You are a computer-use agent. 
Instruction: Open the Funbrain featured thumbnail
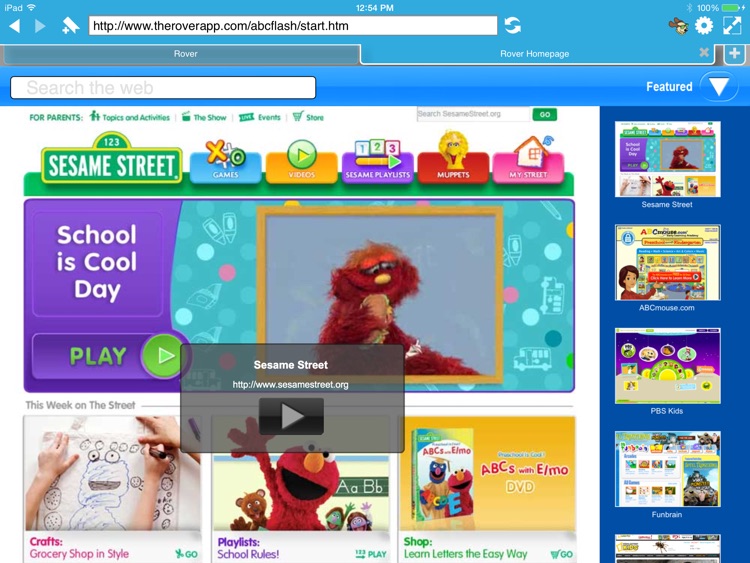[x=667, y=469]
